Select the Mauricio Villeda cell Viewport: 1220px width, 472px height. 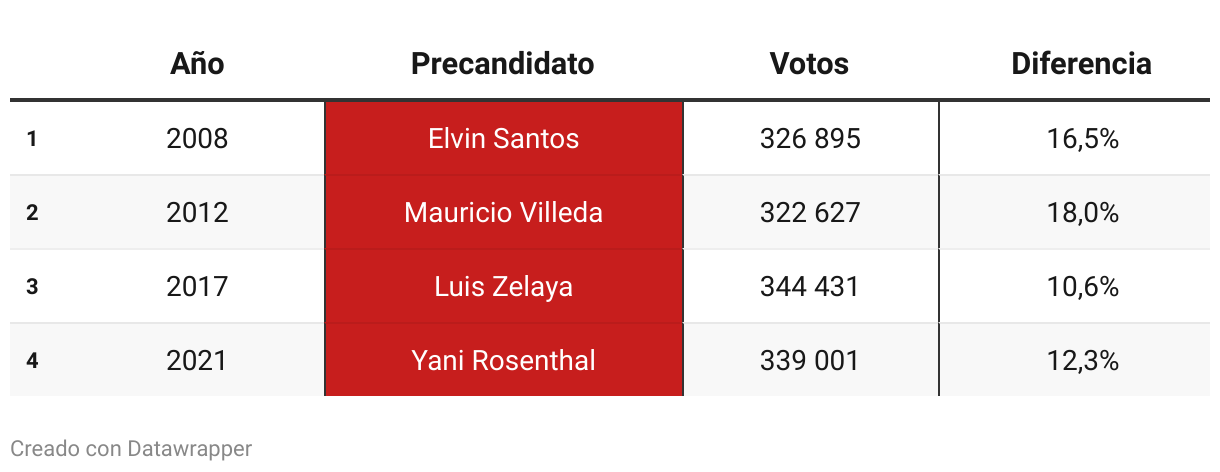(x=504, y=212)
